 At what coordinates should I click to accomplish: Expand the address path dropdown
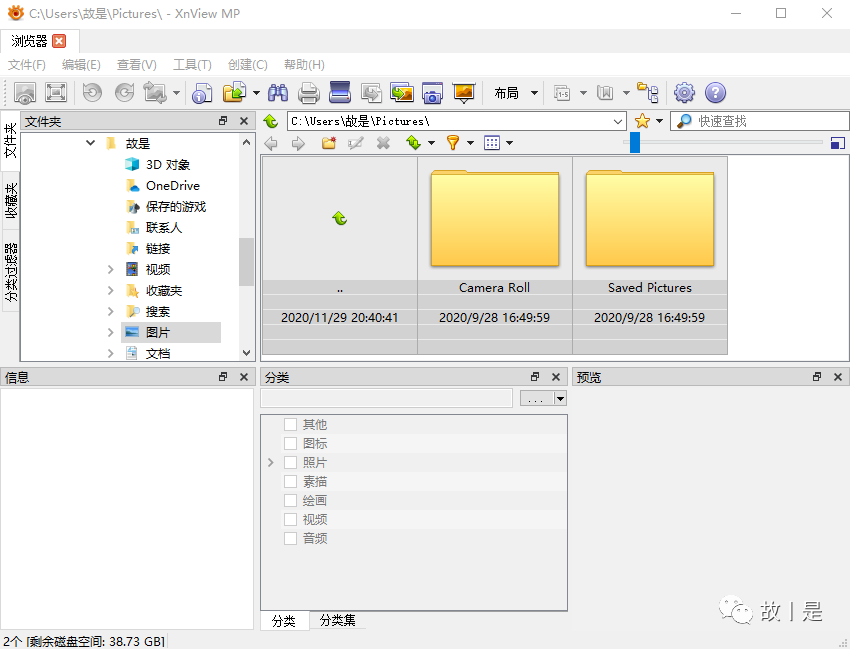[x=617, y=121]
